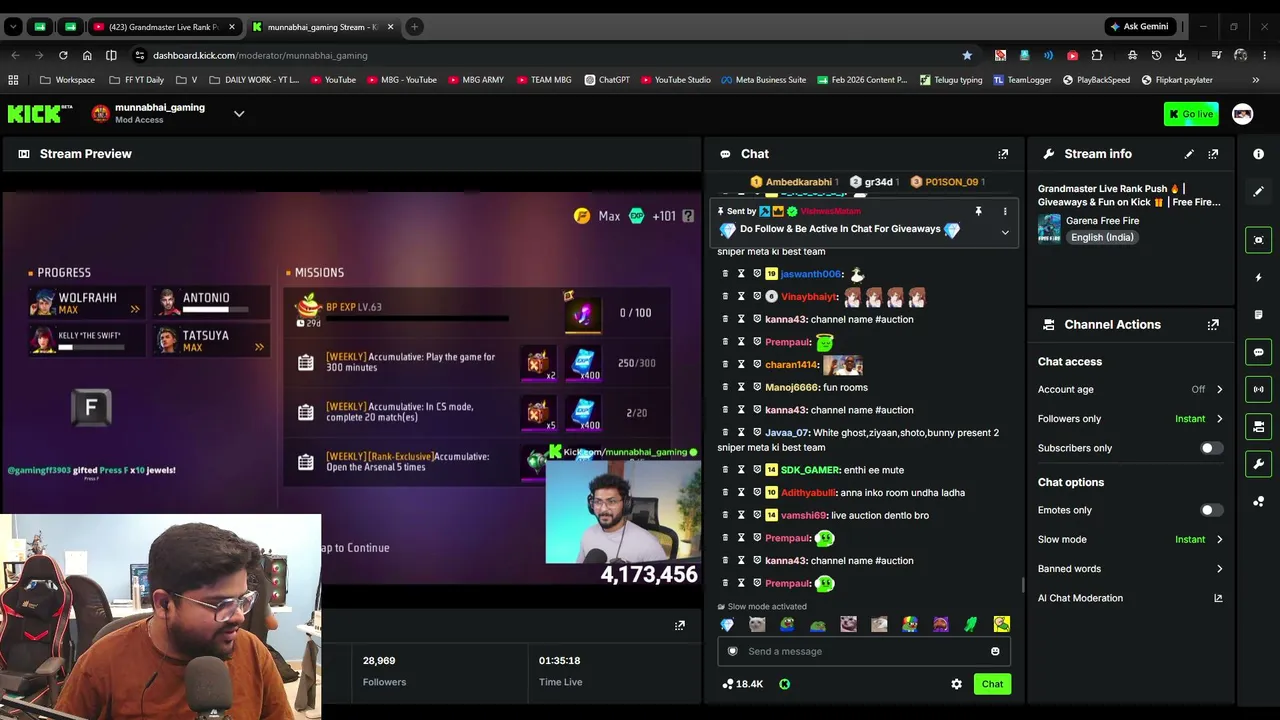
Task: Send the message with the Chat button
Action: [x=992, y=684]
